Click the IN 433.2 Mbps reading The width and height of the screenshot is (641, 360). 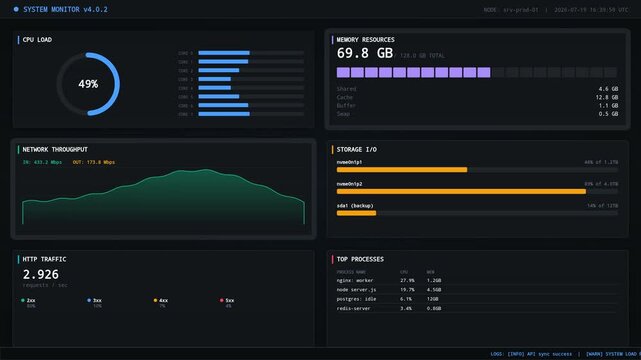42,162
